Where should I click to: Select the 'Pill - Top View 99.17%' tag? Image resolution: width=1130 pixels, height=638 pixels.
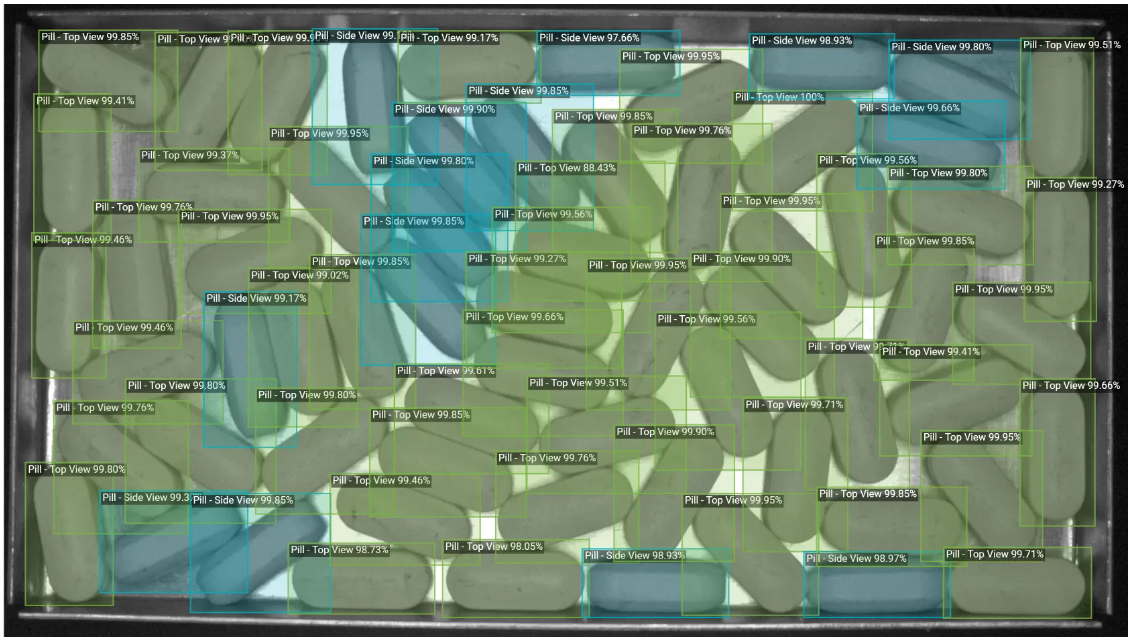449,38
